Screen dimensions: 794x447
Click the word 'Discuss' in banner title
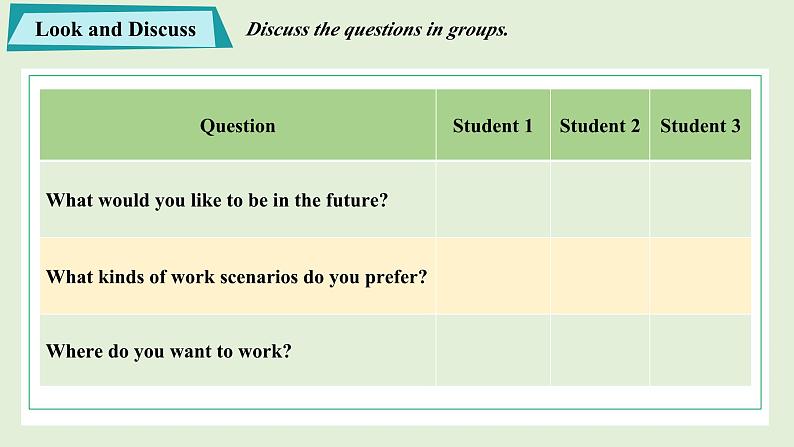tap(162, 29)
